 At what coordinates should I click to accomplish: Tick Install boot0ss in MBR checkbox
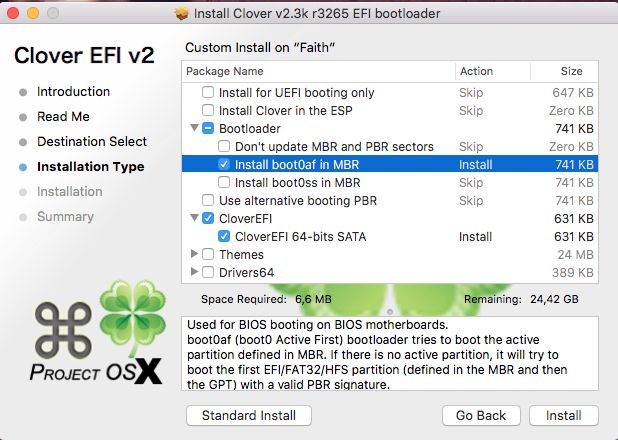[x=224, y=182]
